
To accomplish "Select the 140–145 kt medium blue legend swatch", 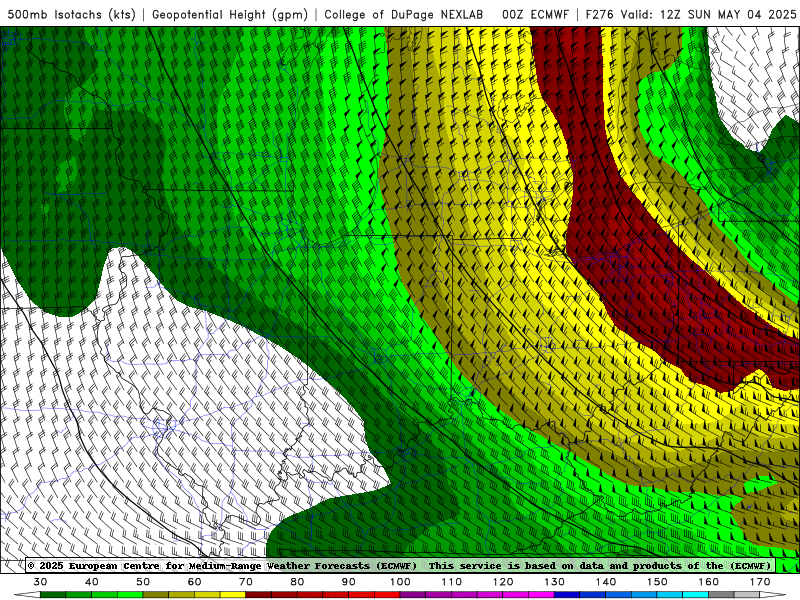I will (x=618, y=595).
